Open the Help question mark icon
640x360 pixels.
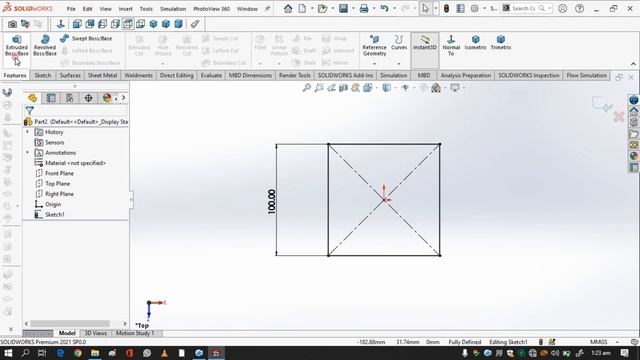click(579, 9)
